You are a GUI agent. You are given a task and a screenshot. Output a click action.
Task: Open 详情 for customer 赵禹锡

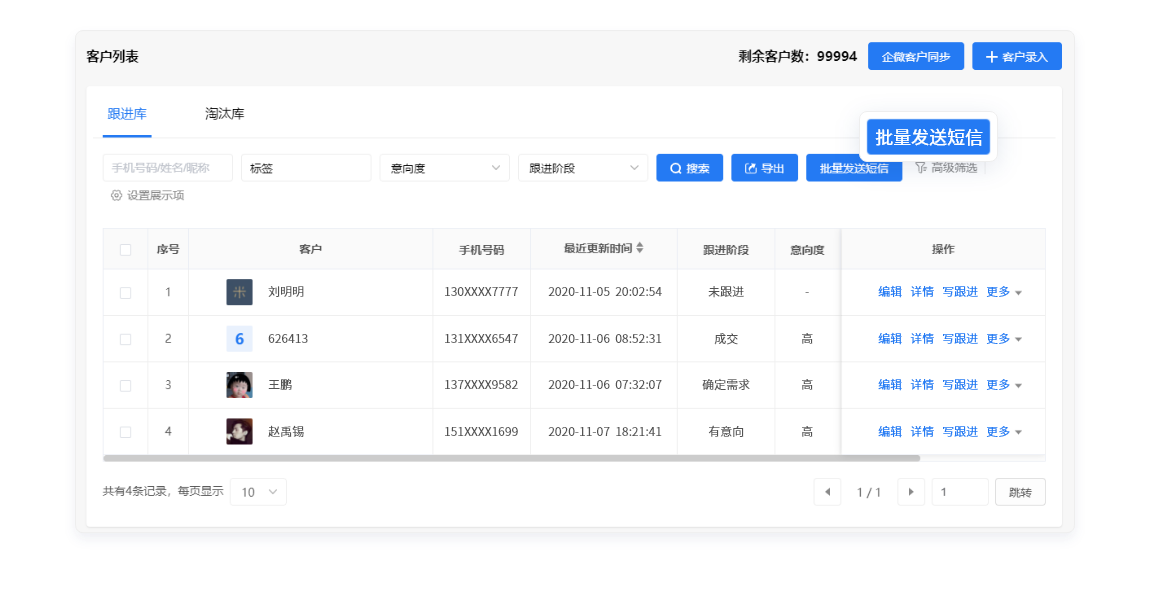click(x=921, y=431)
